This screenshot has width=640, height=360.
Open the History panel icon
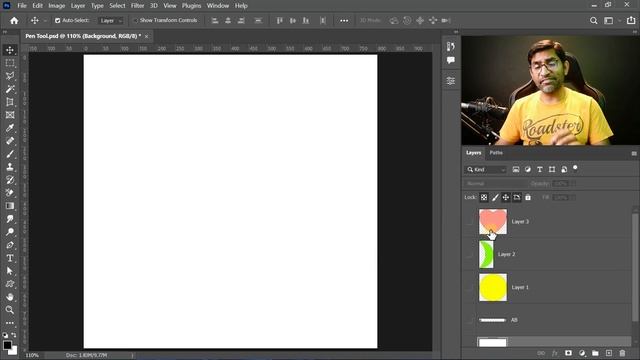451,47
